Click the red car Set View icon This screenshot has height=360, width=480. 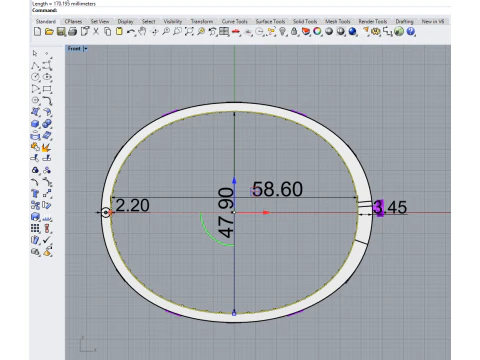[x=236, y=32]
